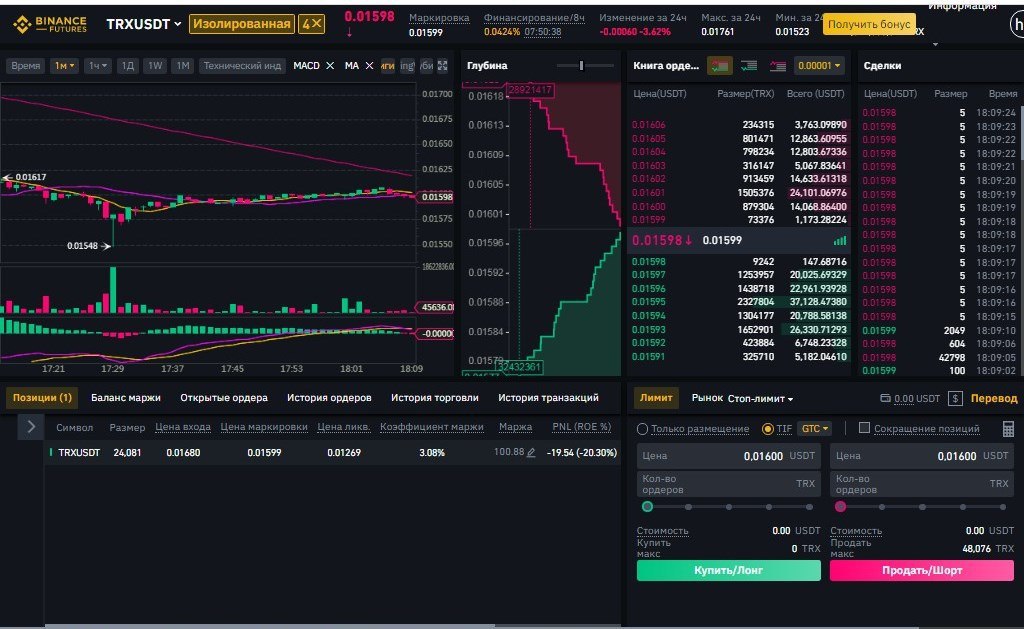Select the TIF radio button
The image size is (1024, 629).
point(768,429)
